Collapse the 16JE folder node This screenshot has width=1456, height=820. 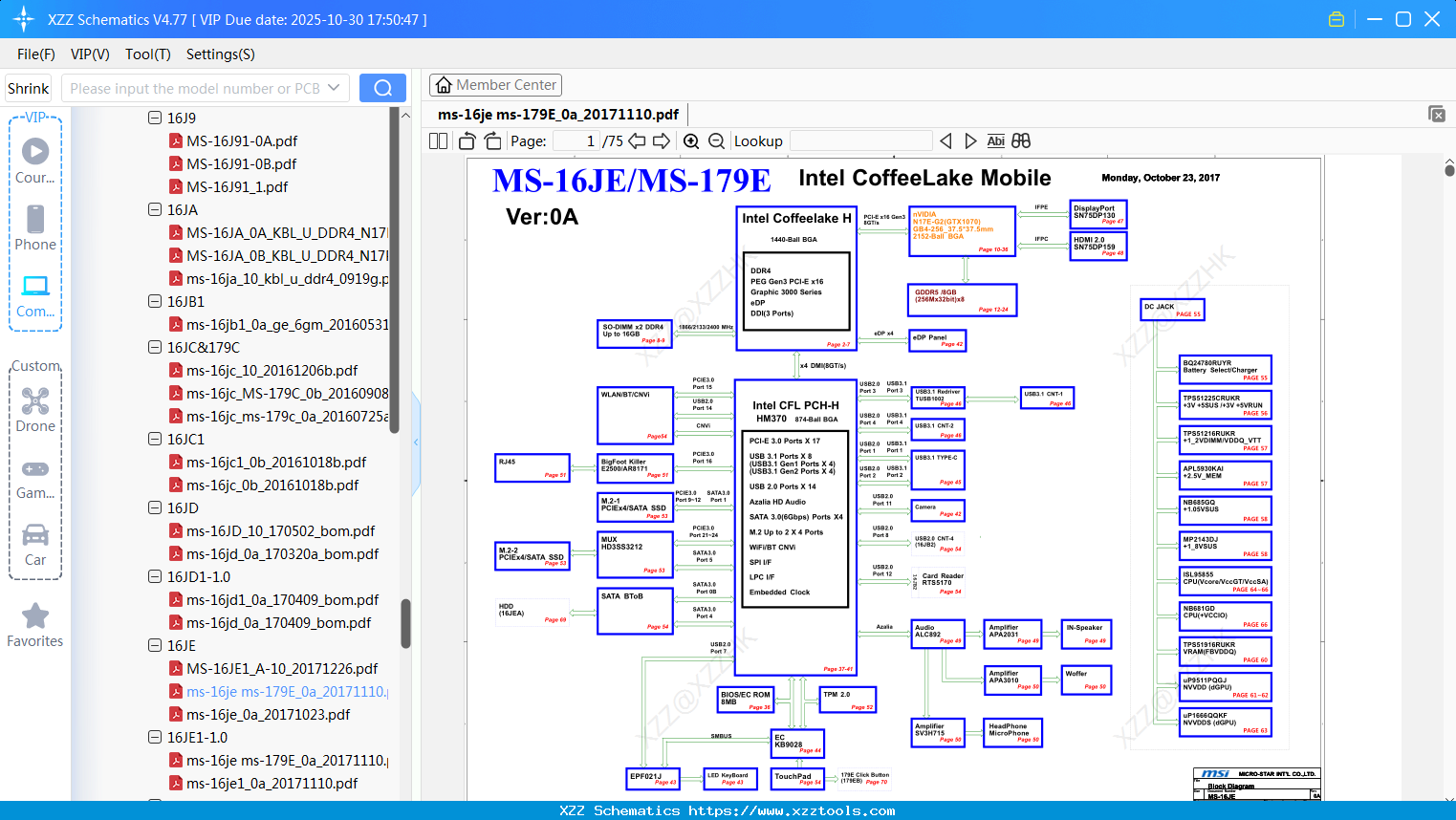[155, 645]
